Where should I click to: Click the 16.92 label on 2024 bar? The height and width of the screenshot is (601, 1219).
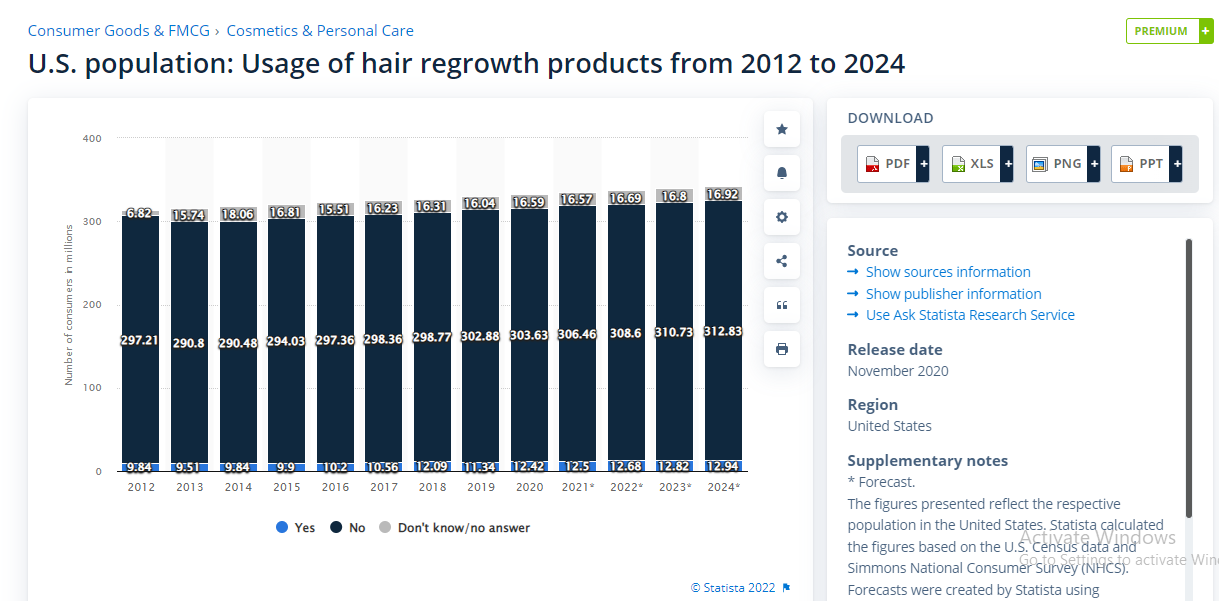(x=724, y=195)
